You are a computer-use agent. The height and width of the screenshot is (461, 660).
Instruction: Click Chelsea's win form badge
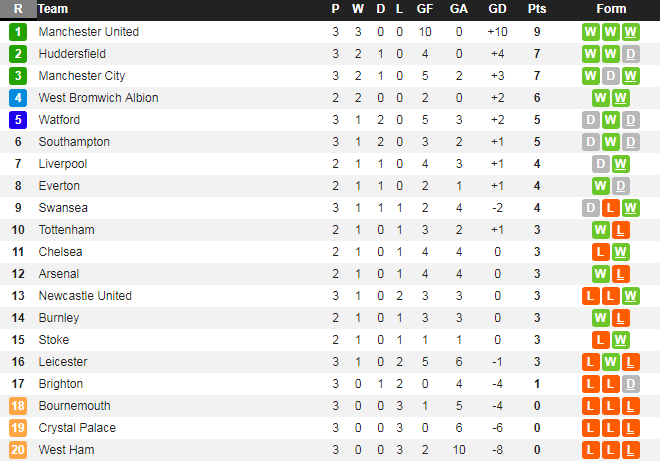coord(620,252)
